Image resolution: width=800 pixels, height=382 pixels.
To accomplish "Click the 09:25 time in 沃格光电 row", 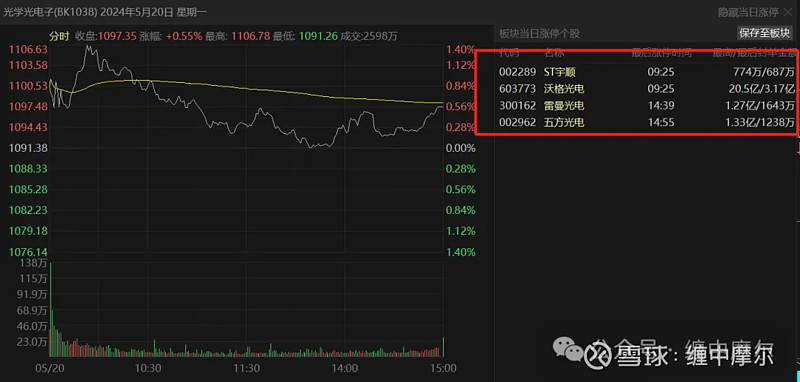I will (x=661, y=89).
